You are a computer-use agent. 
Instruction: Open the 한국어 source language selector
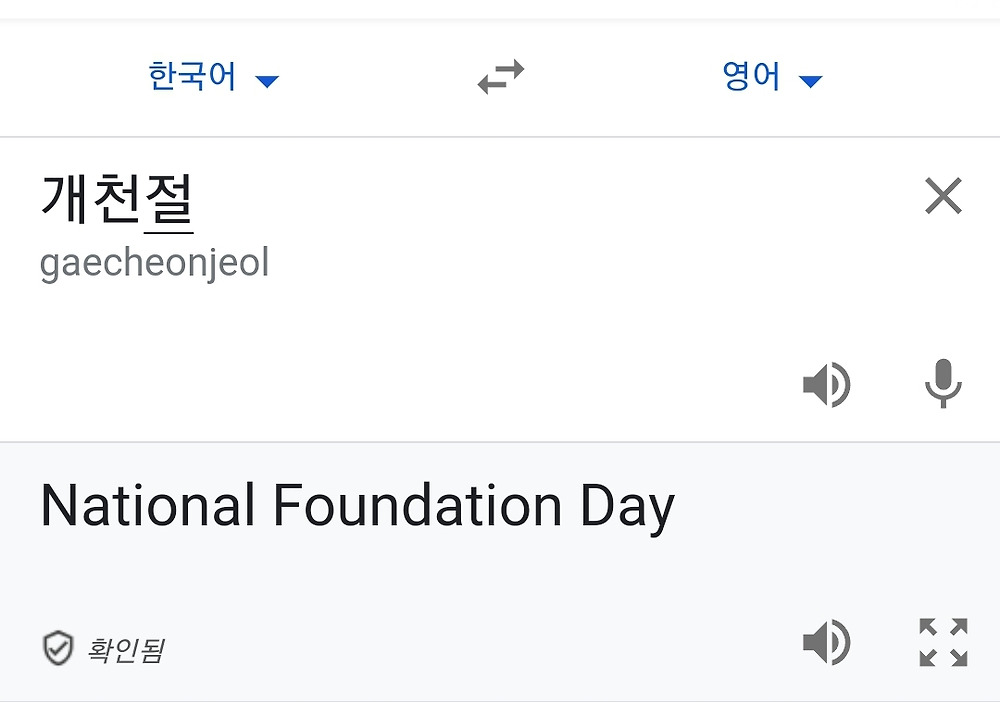192,77
